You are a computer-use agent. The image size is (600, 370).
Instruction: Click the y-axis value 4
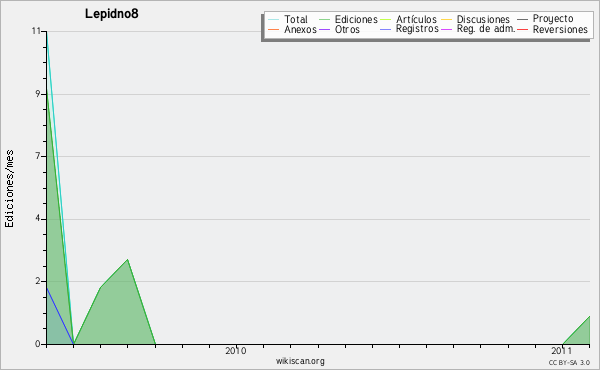pos(38,219)
